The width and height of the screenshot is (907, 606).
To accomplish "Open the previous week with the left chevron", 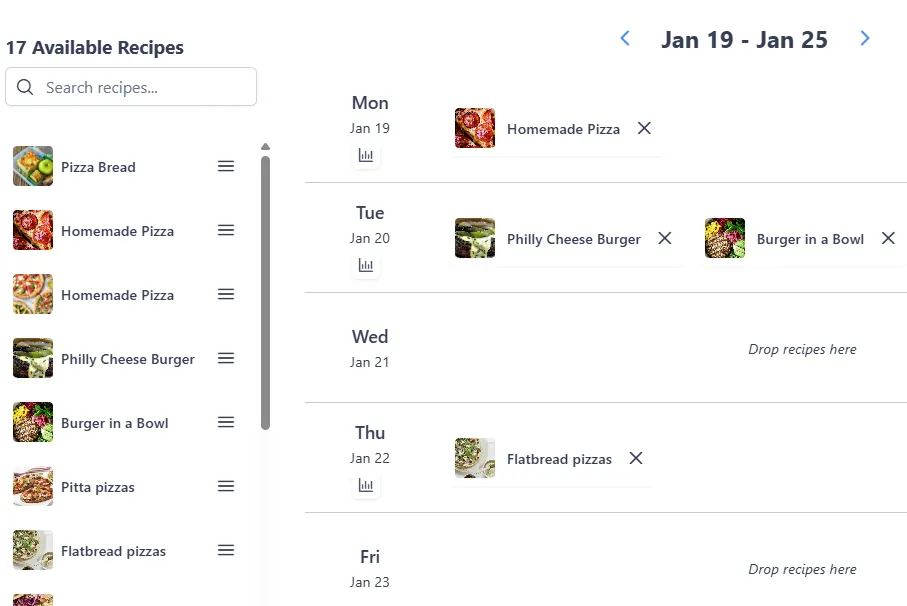I will pos(624,38).
